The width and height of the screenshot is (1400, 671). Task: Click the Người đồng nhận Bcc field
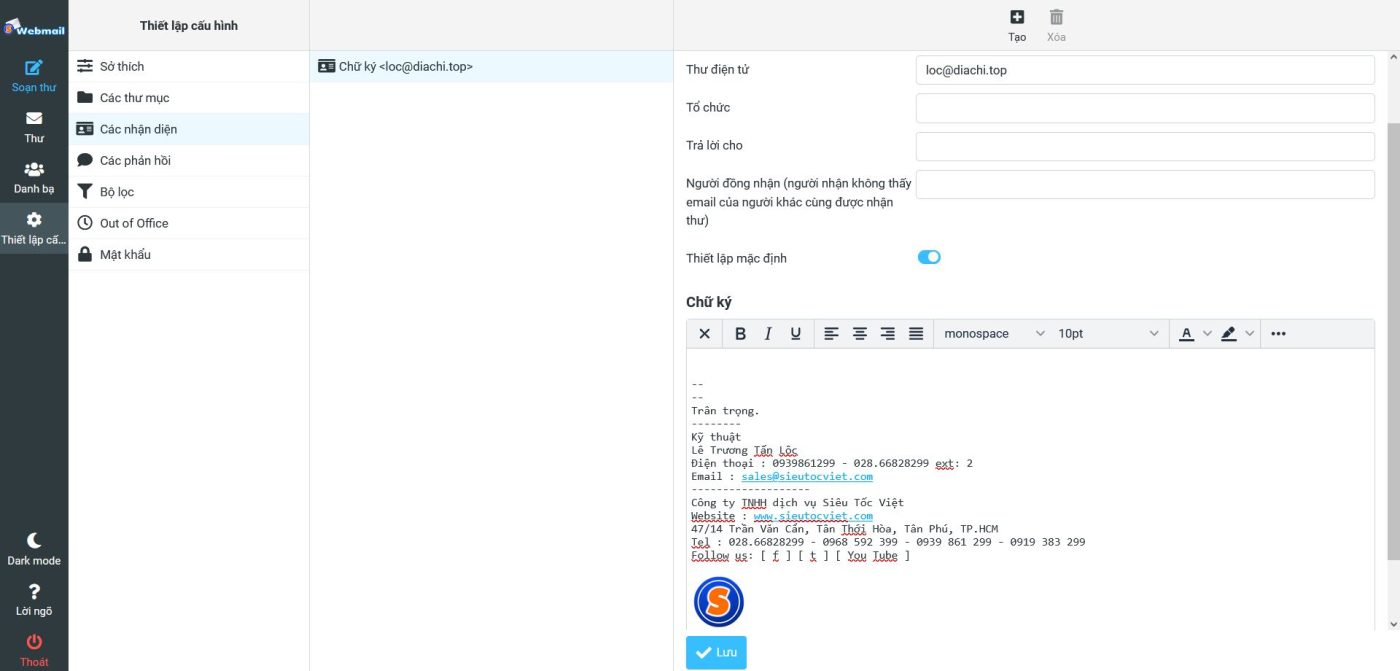[1145, 184]
